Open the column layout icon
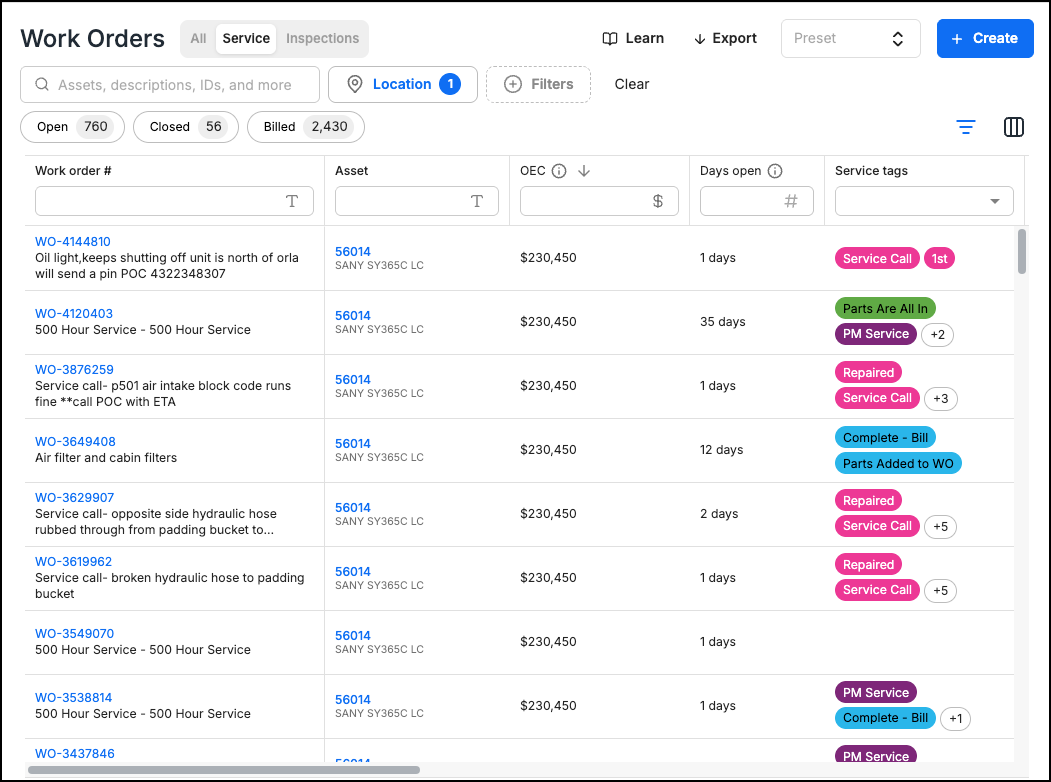 (x=1013, y=127)
